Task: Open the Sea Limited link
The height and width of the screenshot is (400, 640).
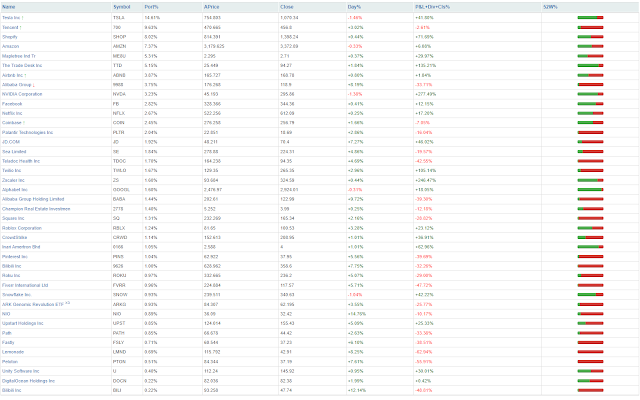Action: click(14, 151)
